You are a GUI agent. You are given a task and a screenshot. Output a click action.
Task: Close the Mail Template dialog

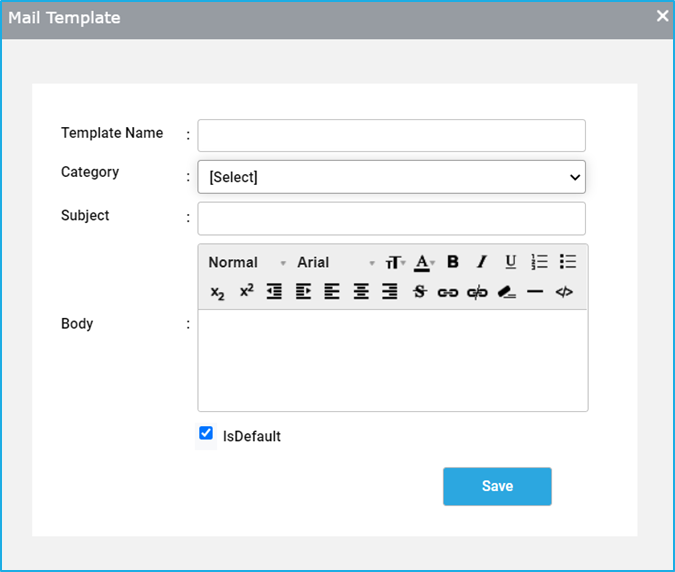click(662, 16)
